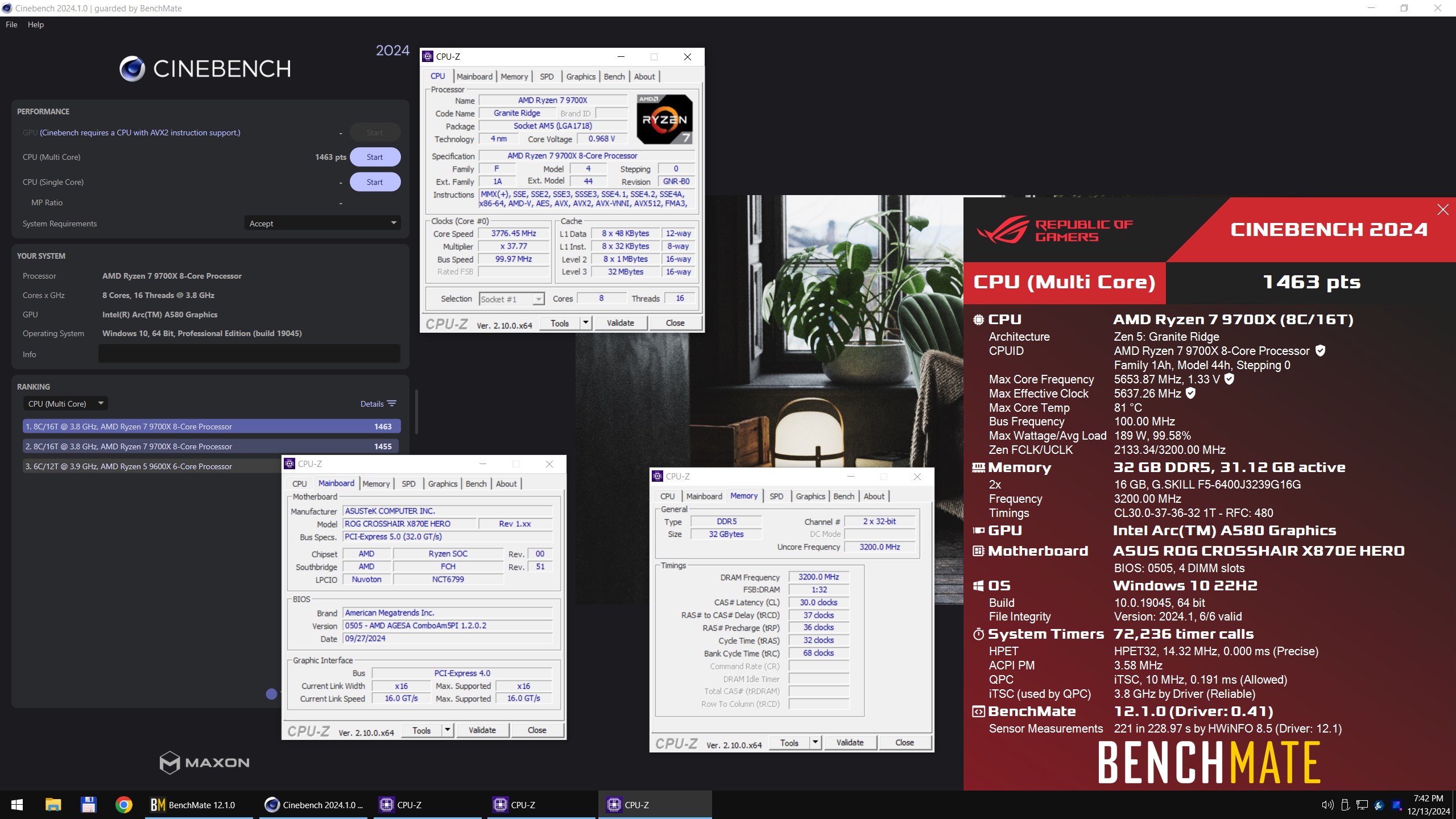1456x819 pixels.
Task: Start the CPU (Single Core) benchmark
Action: coord(375,182)
